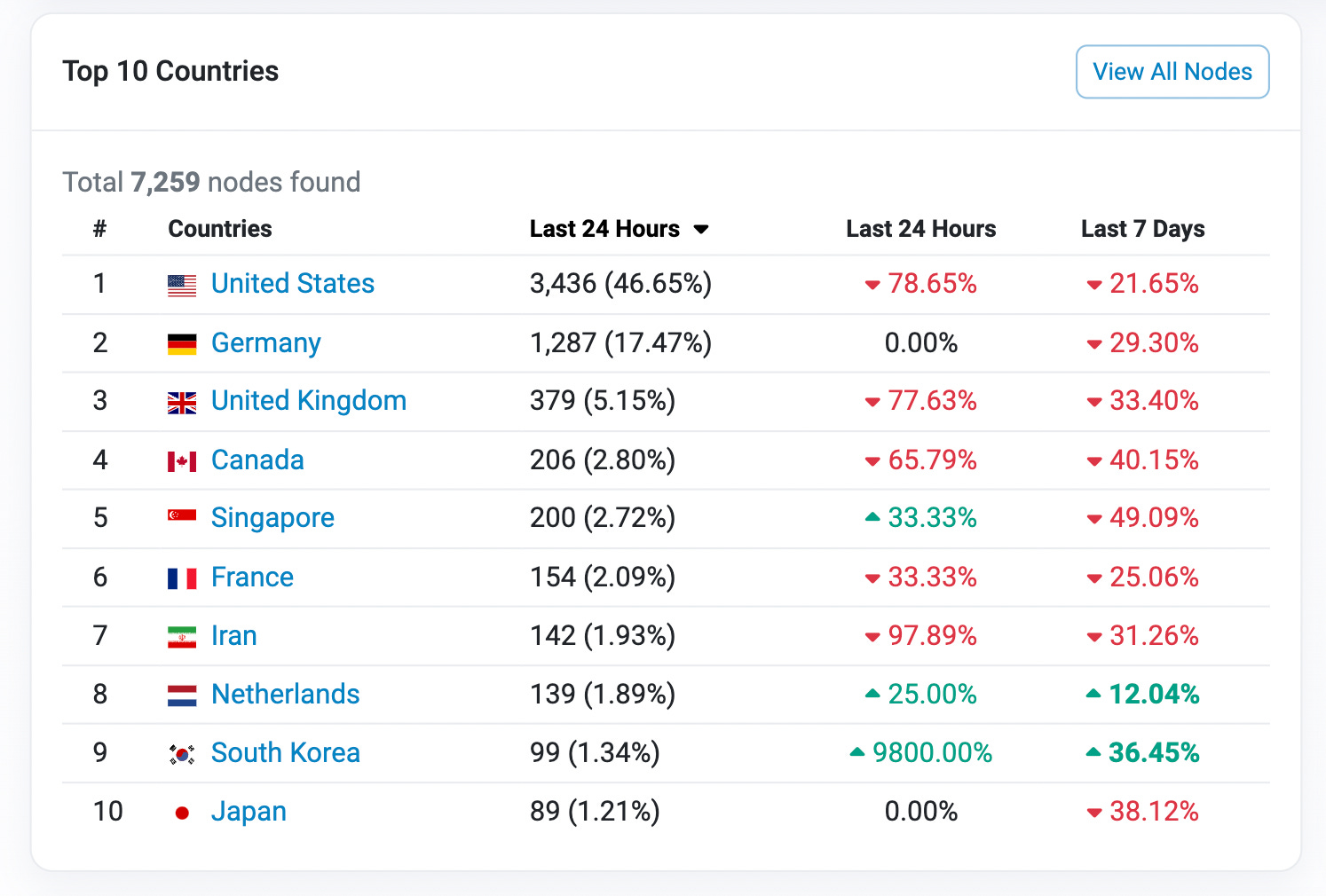Click the Germany flag icon

point(182,343)
